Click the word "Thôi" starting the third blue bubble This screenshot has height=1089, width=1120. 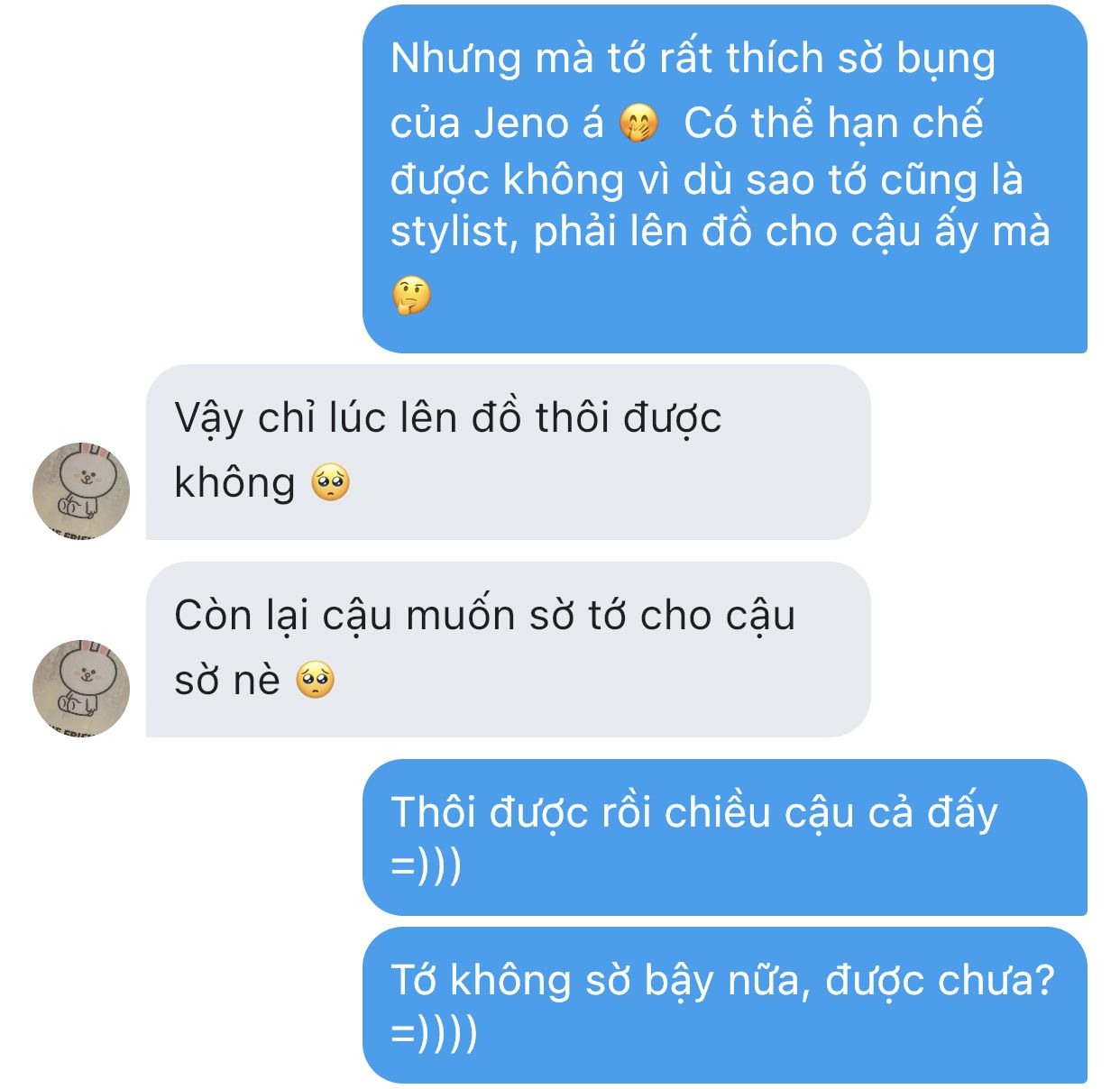pyautogui.click(x=433, y=812)
